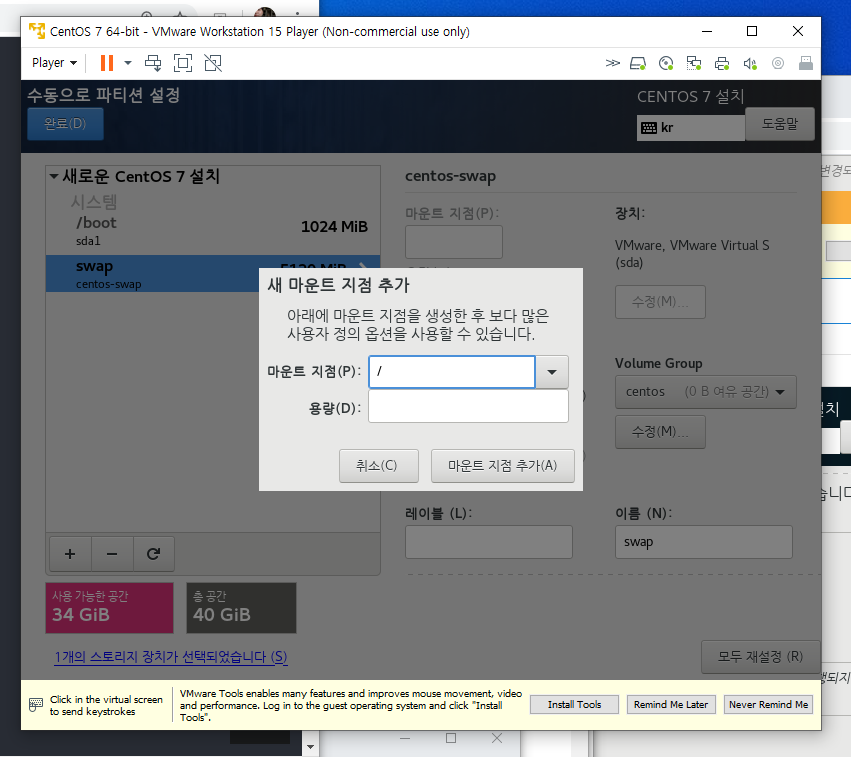Open the 1개의 스토리지 장치가 선택되었습니다 link
The width and height of the screenshot is (851, 757).
click(x=170, y=657)
